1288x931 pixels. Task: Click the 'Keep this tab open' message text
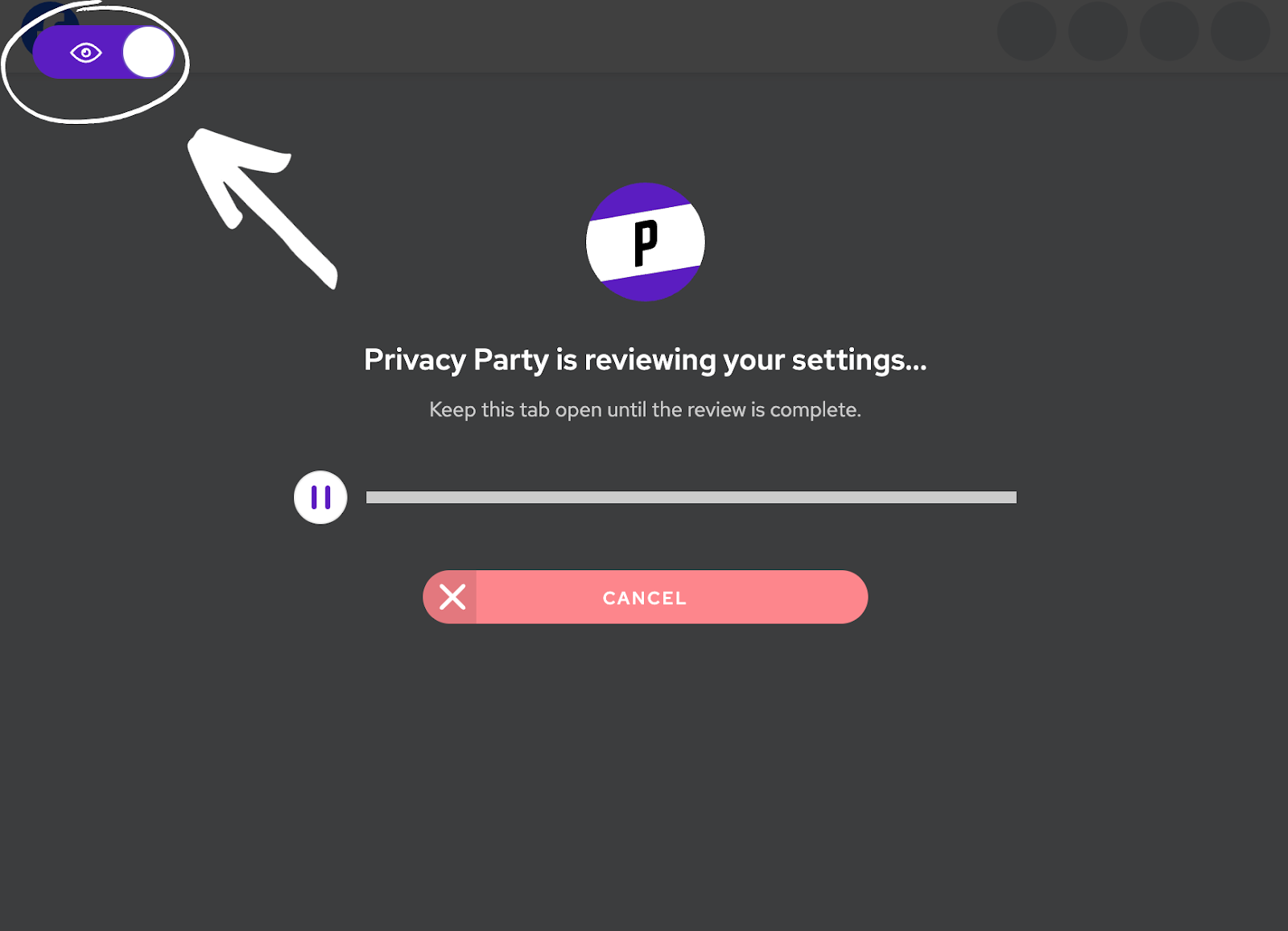645,410
